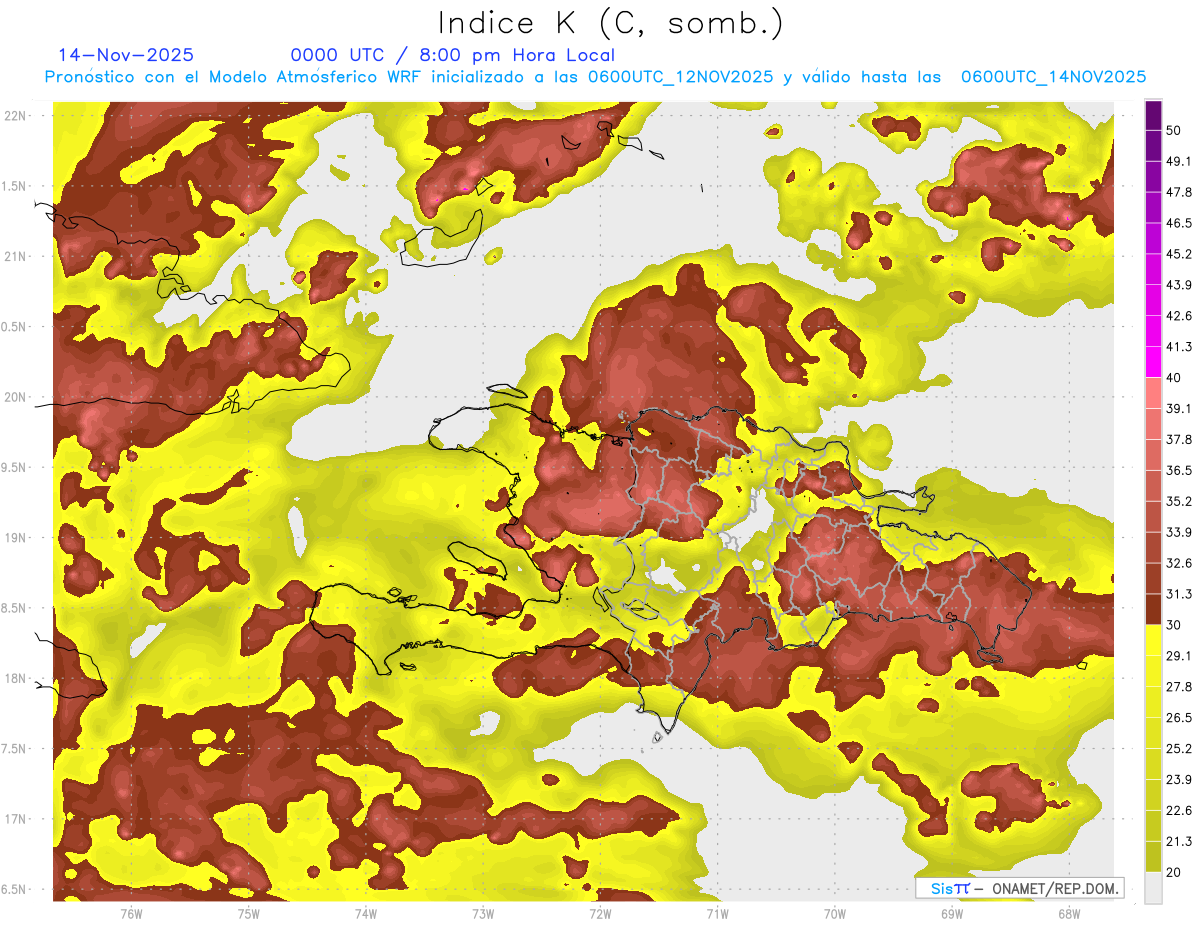Click the dark brown segment between 30 and 31.3
Viewport: 1200px width, 927px height.
point(1153,609)
